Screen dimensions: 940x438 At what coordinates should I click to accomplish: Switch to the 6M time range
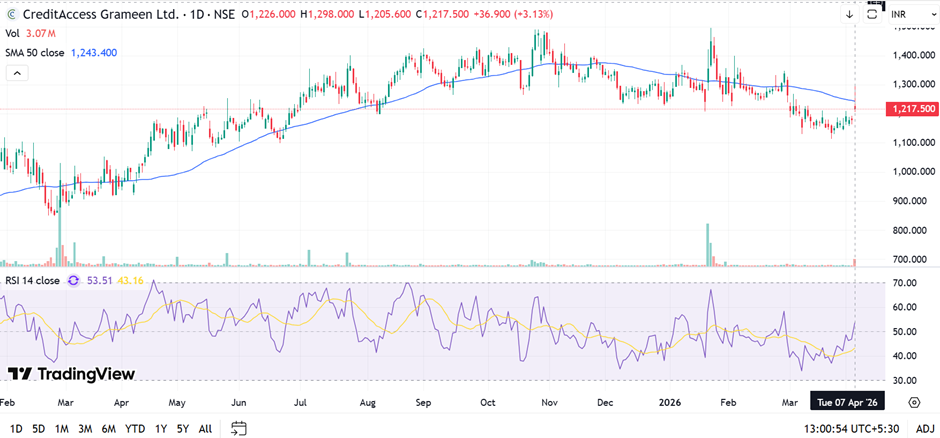[110, 429]
